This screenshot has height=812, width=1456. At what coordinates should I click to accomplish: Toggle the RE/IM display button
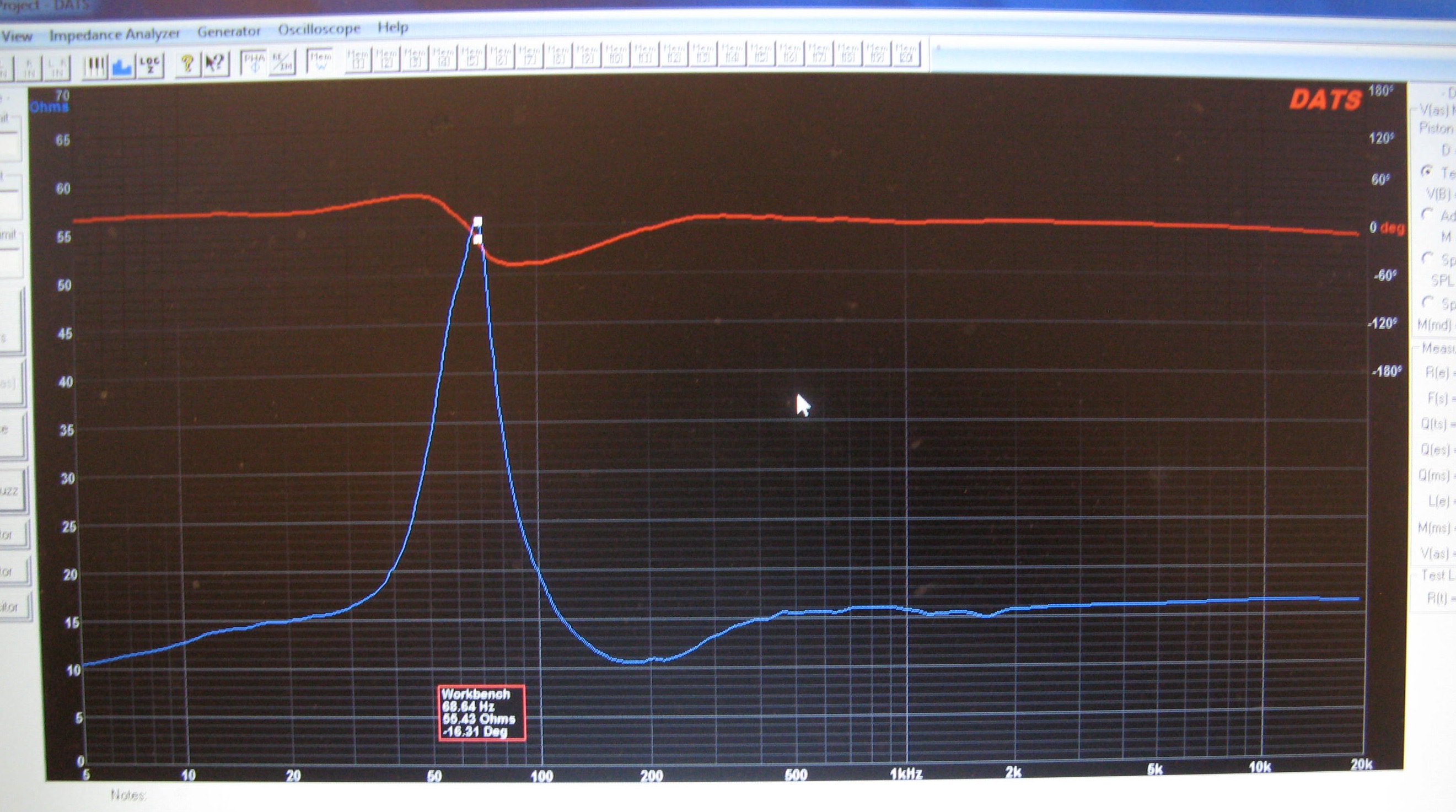pyautogui.click(x=282, y=62)
